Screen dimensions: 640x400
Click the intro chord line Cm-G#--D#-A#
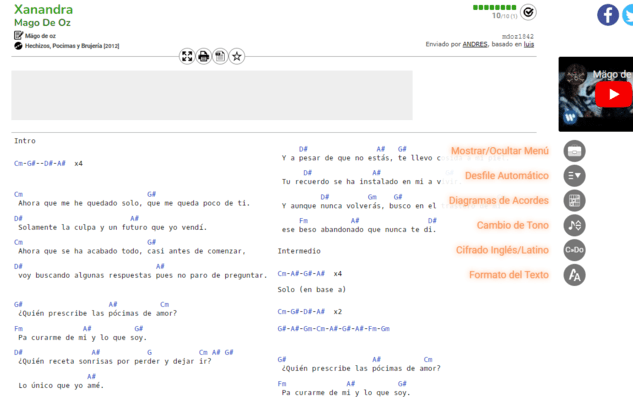[40, 163]
